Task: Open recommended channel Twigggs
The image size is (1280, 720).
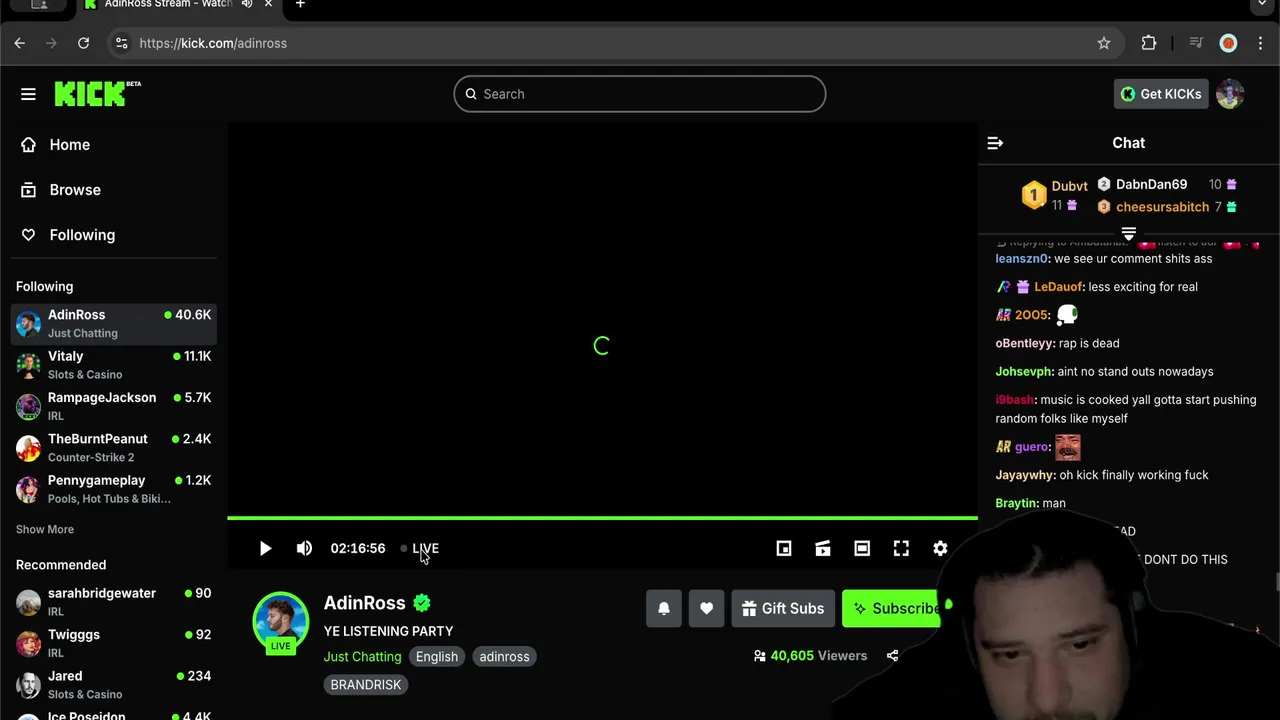Action: 113,643
